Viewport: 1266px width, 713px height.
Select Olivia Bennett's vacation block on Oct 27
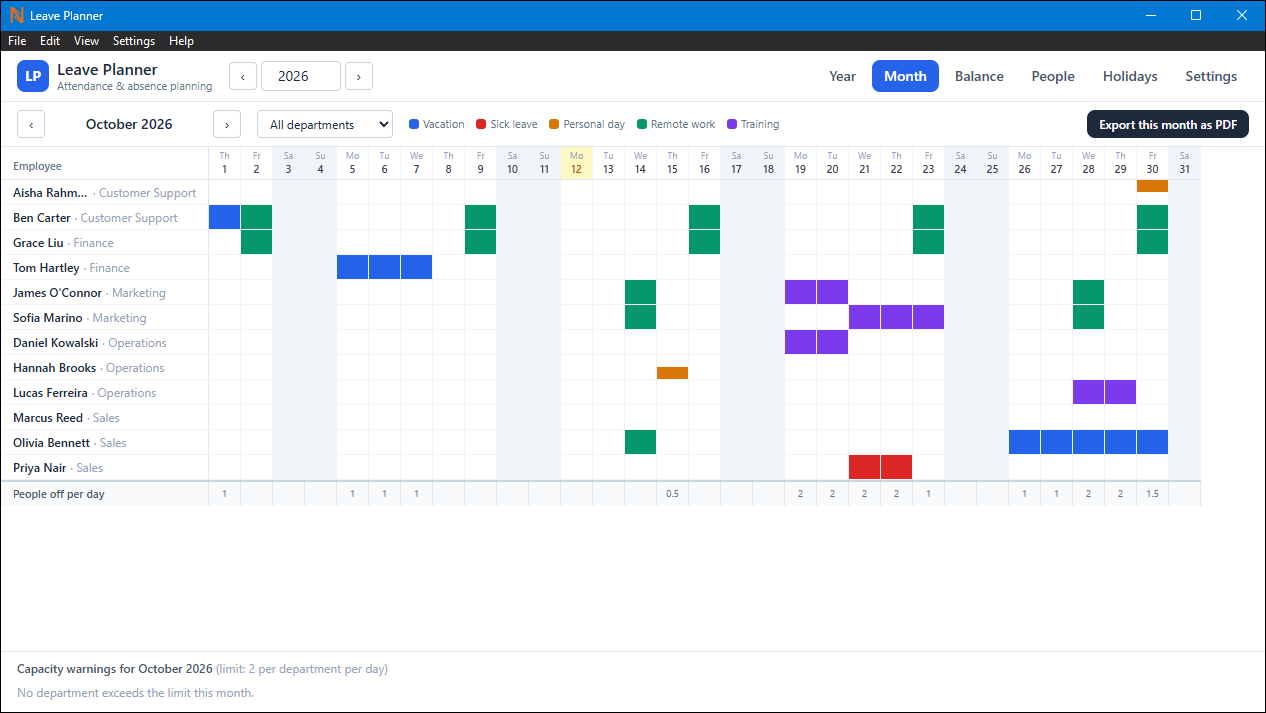coord(1057,442)
